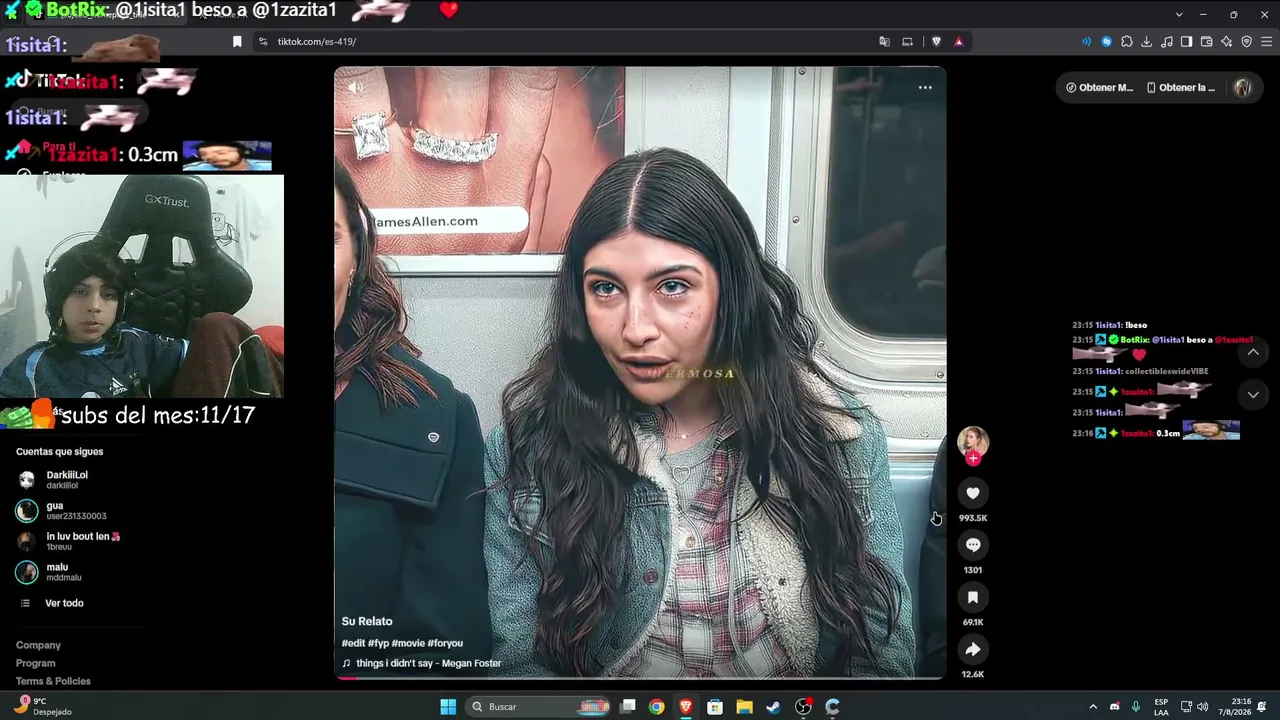Open Task View on the taskbar
Image resolution: width=1280 pixels, height=720 pixels.
(x=628, y=707)
